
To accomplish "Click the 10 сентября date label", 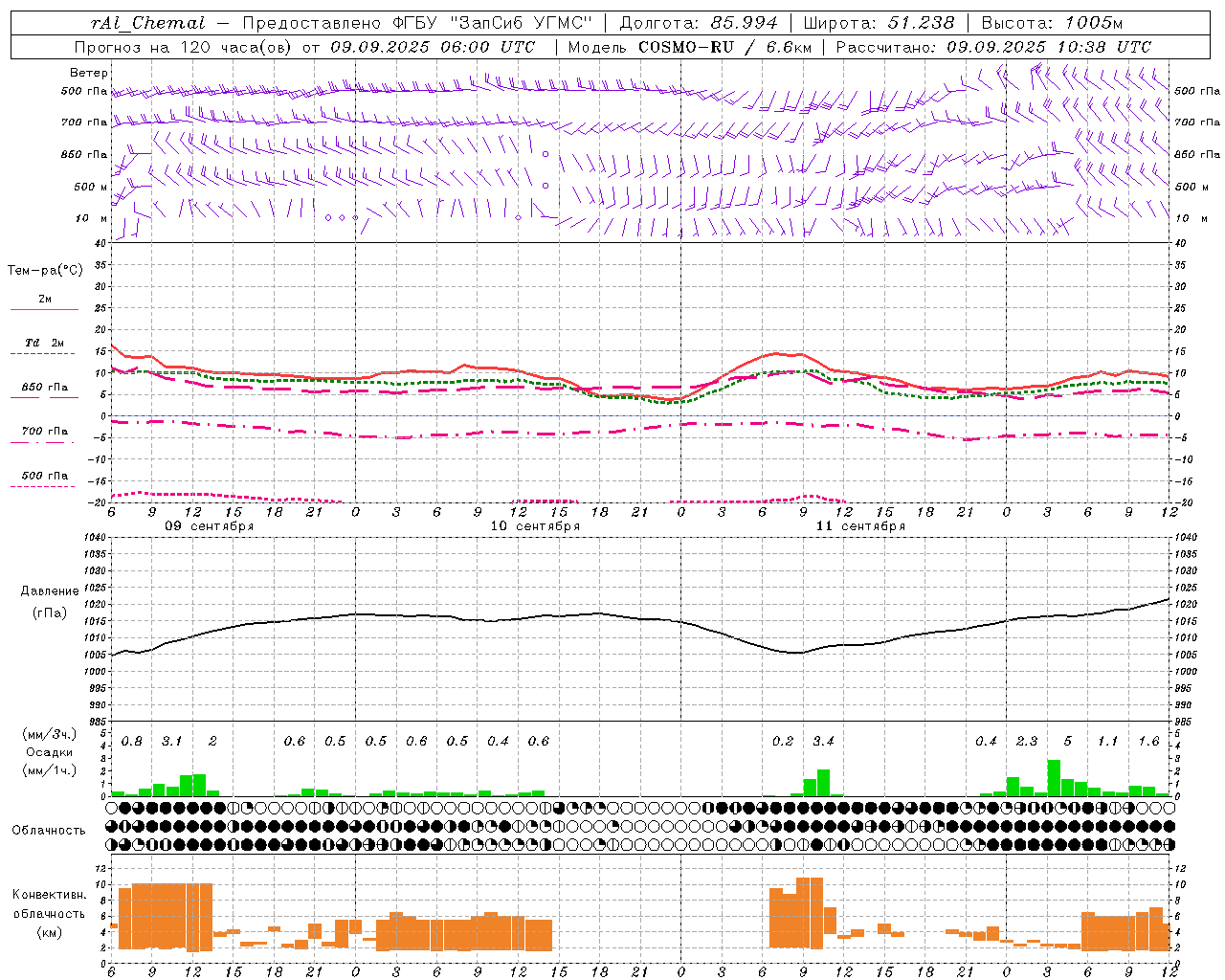I will coord(535,526).
